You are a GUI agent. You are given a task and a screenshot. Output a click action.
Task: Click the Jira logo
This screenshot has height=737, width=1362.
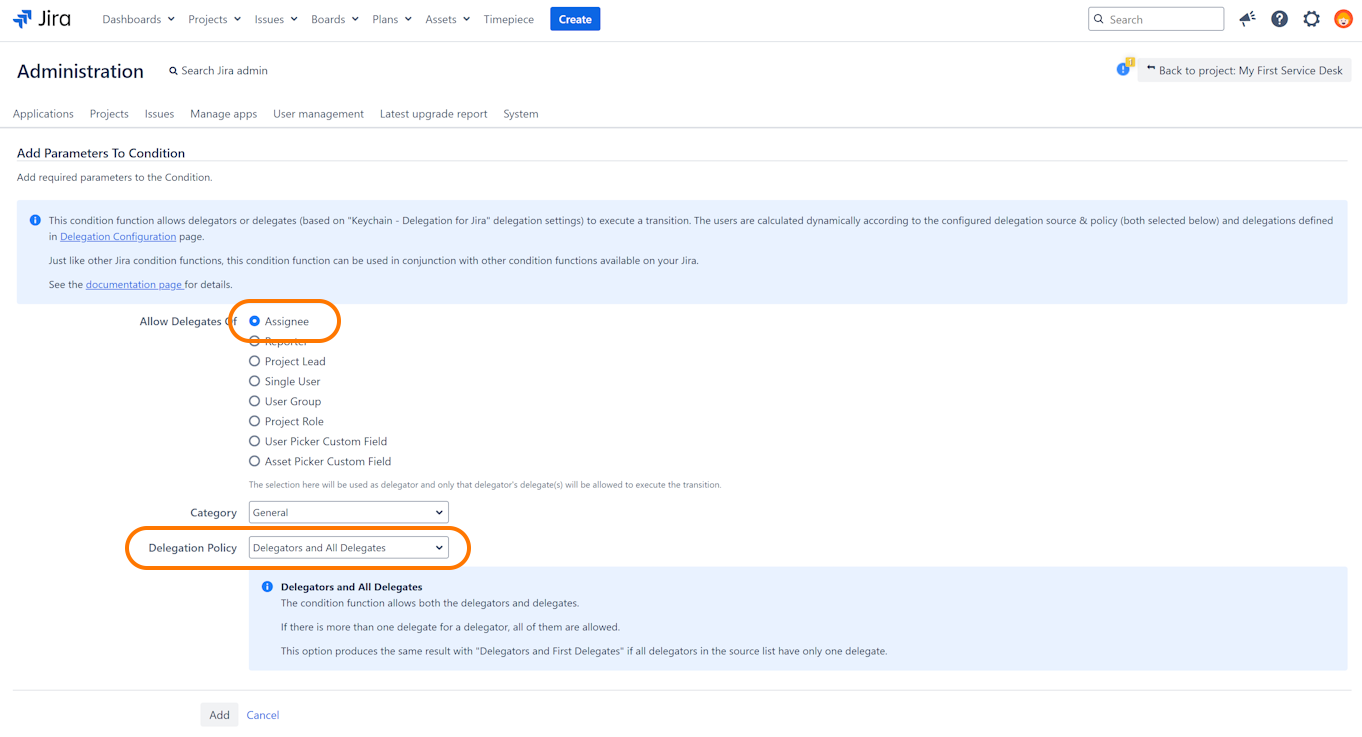[41, 19]
